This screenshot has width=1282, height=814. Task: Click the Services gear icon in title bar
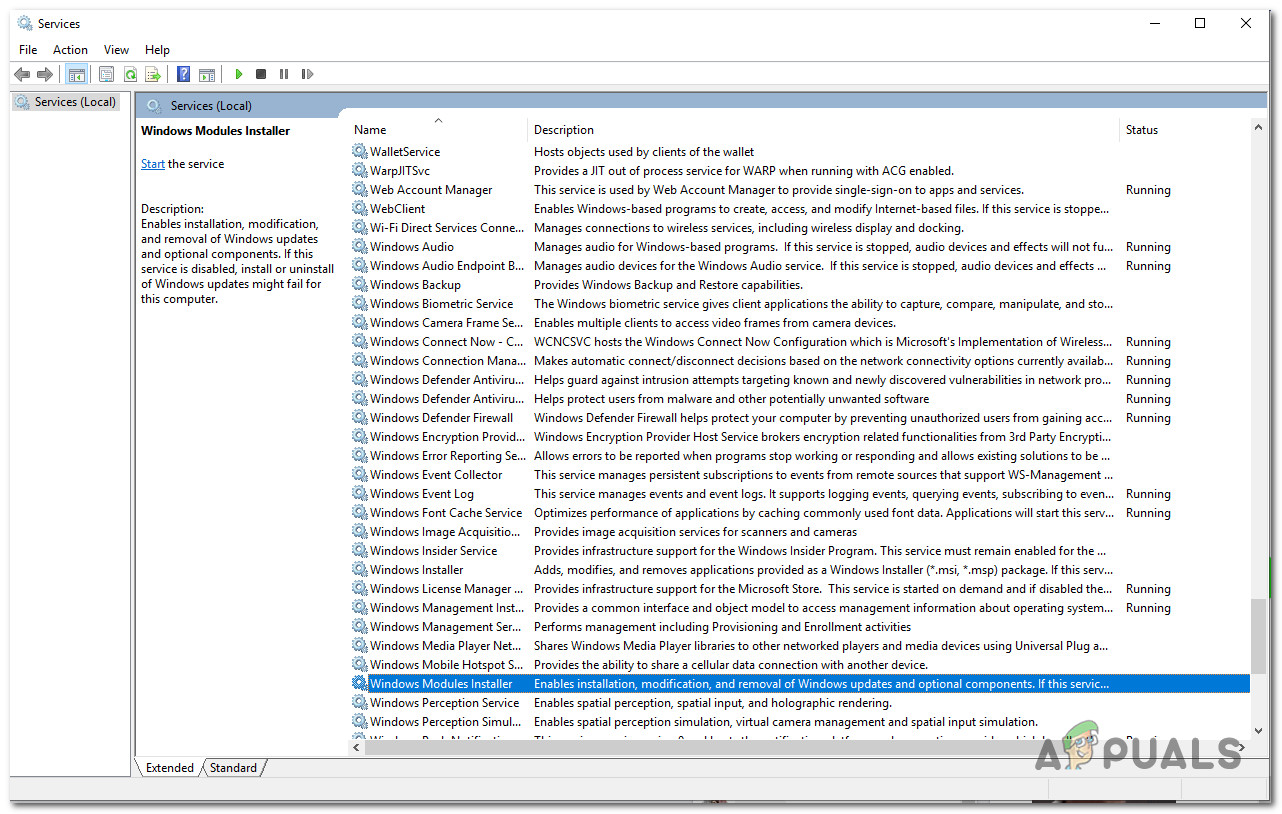click(x=24, y=23)
